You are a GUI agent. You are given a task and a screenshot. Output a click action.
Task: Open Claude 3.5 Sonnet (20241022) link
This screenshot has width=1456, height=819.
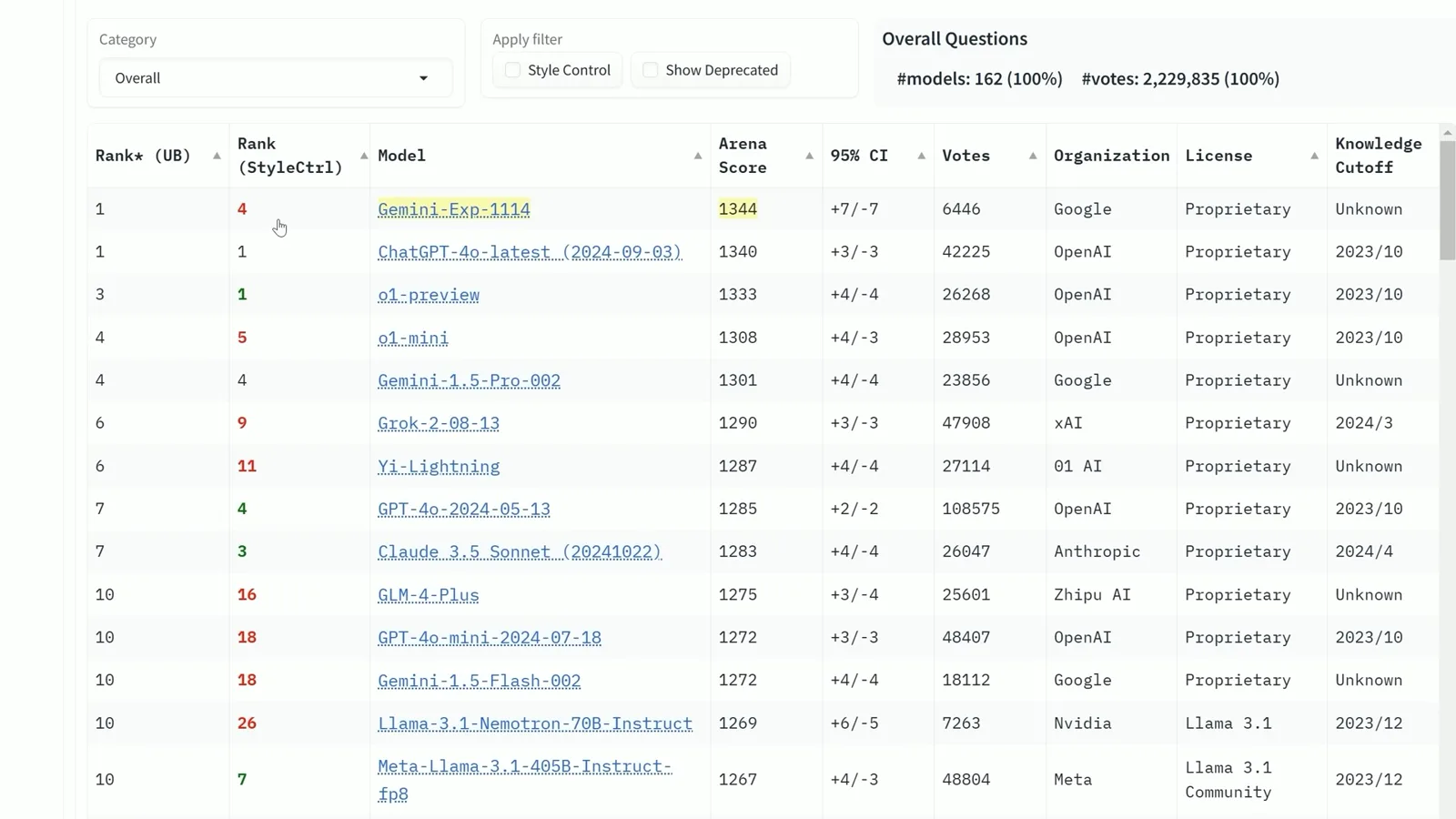(x=520, y=551)
